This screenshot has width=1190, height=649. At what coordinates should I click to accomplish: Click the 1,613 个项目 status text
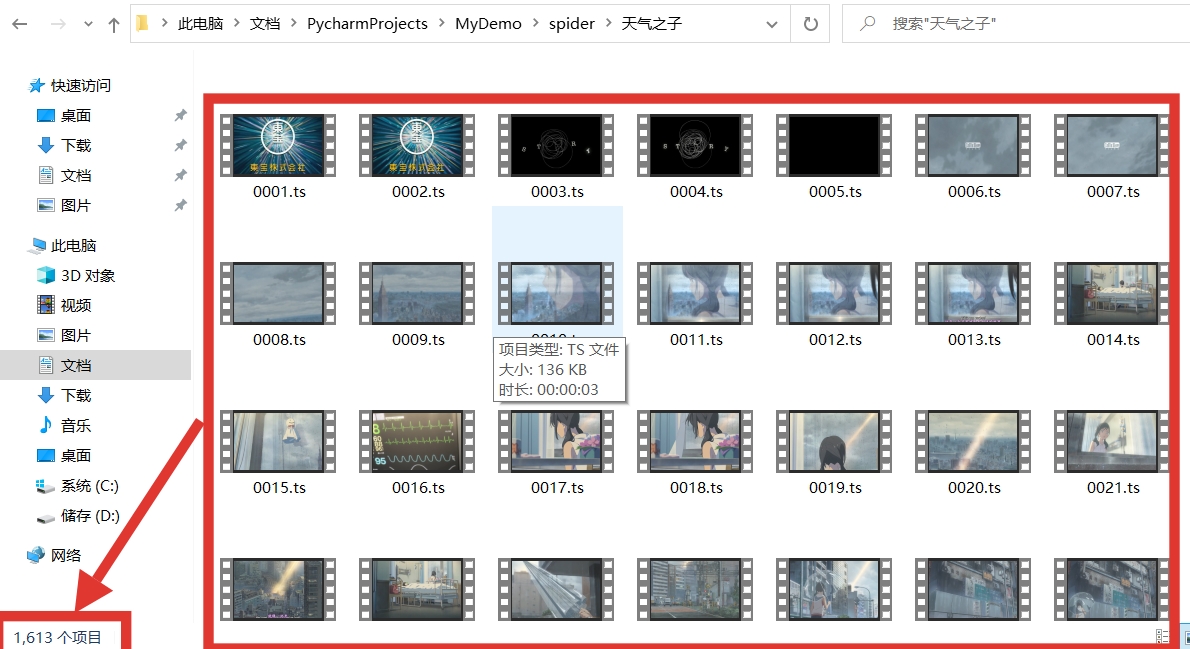point(58,638)
